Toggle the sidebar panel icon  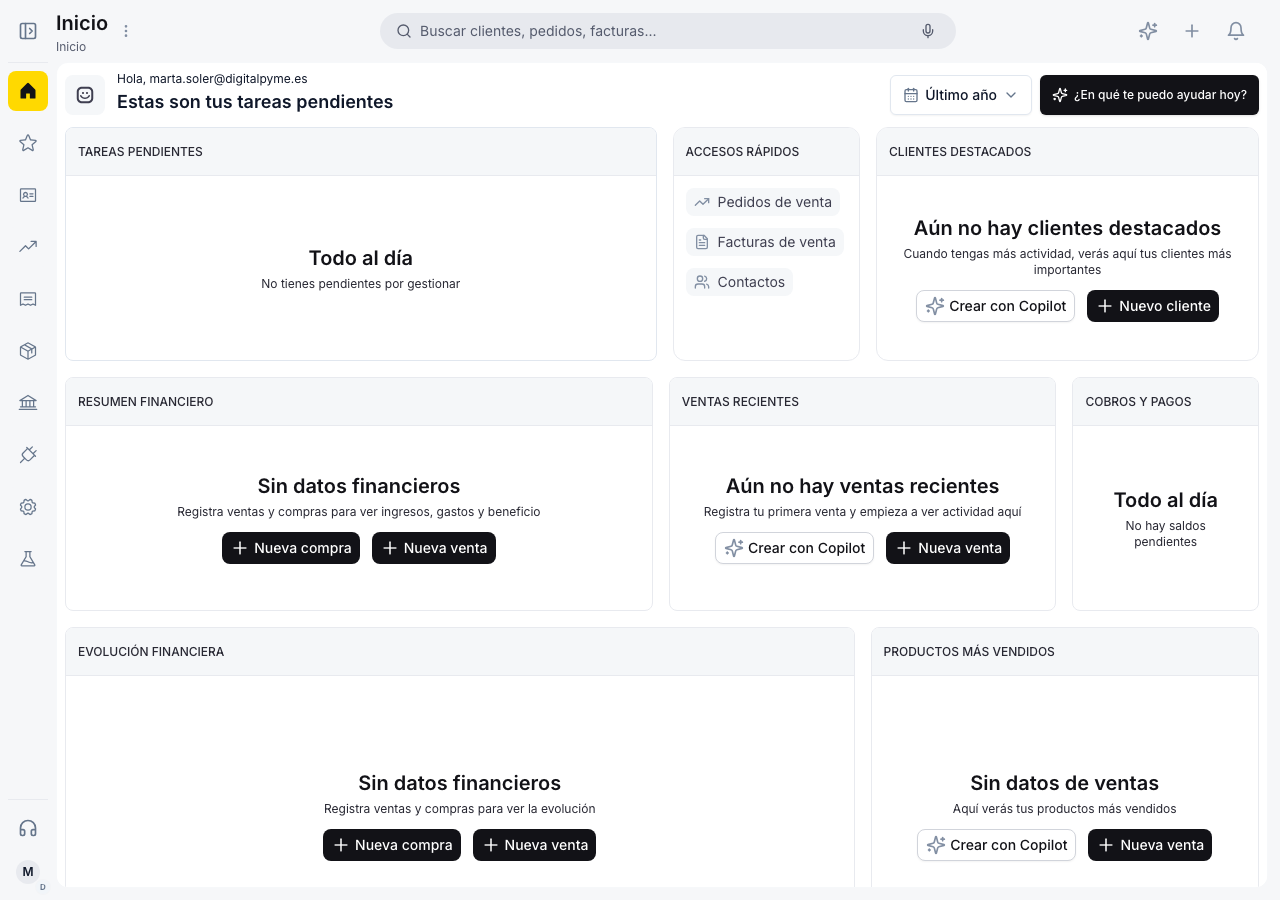(x=28, y=31)
